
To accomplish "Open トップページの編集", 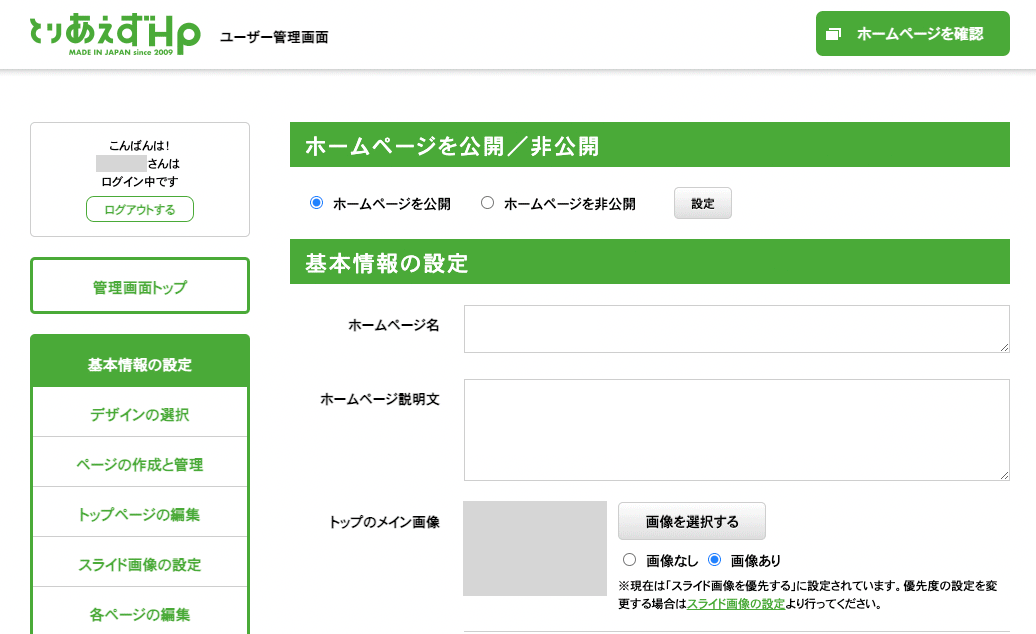I will tap(139, 511).
